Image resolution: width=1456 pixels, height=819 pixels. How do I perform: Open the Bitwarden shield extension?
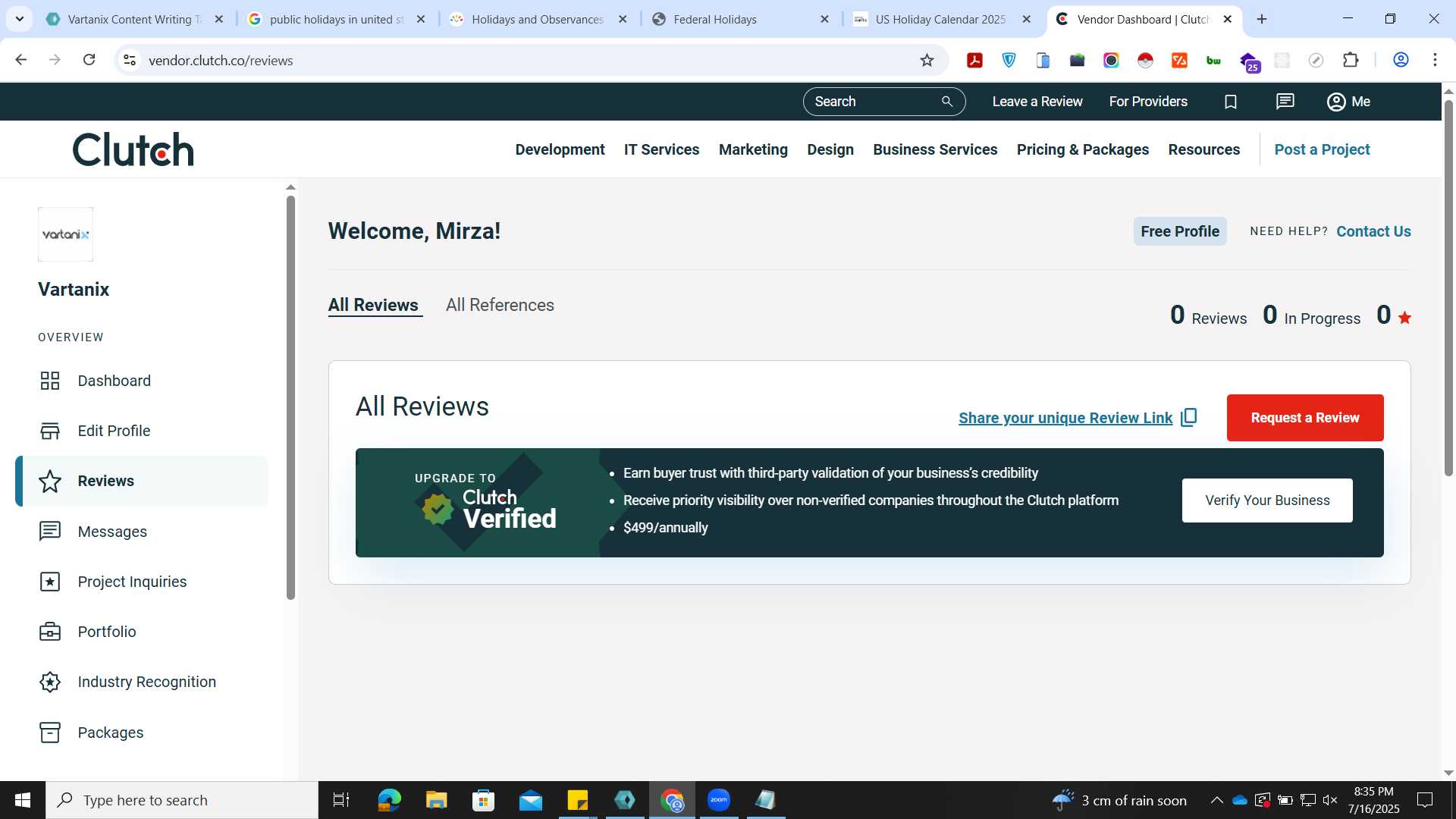(1009, 60)
